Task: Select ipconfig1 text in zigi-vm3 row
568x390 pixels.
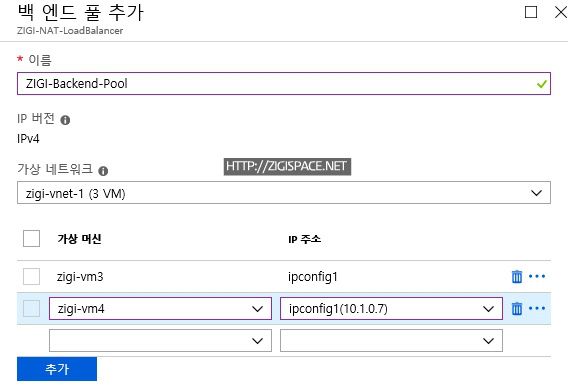Action: (313, 277)
